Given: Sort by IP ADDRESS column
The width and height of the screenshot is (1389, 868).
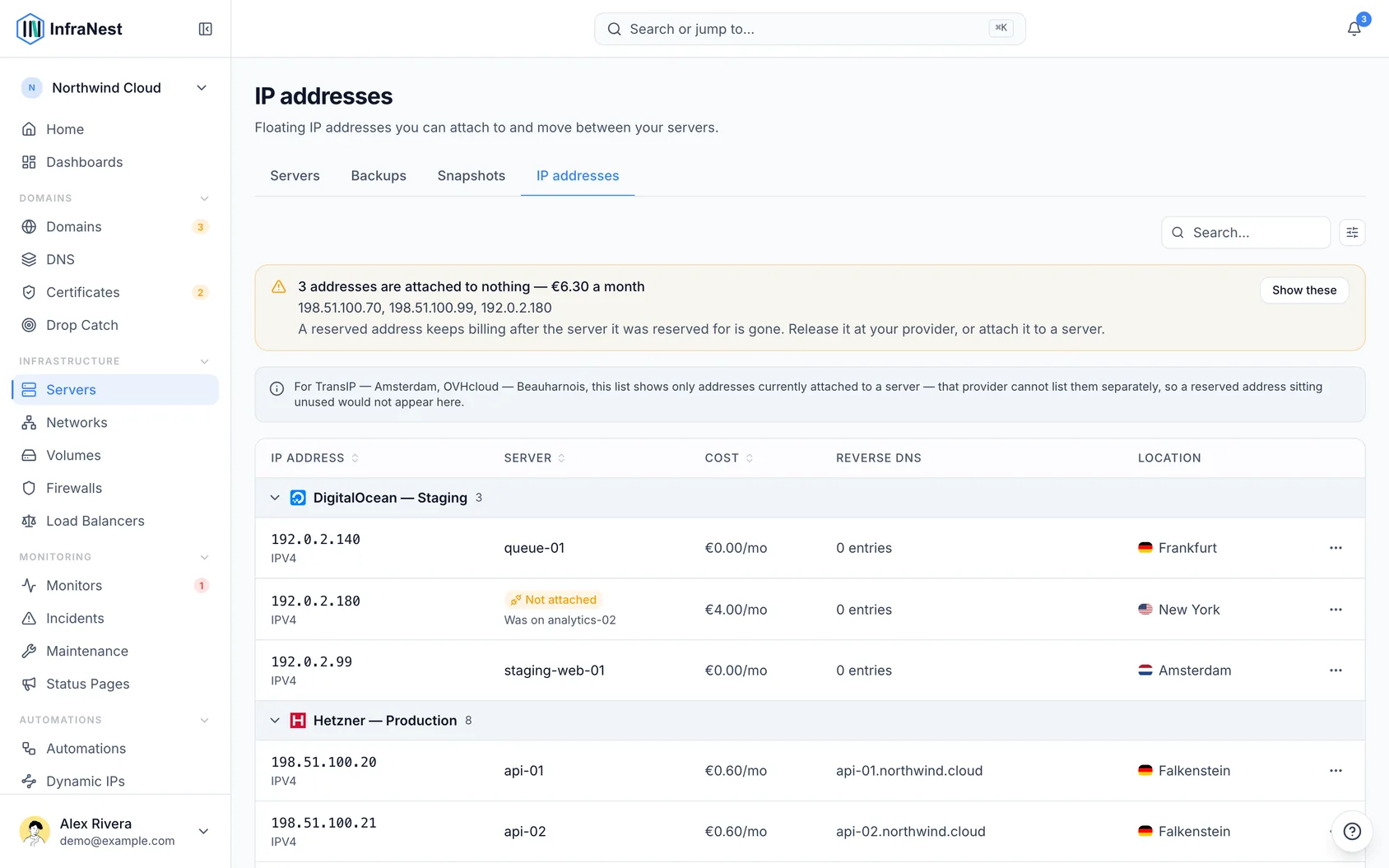Looking at the screenshot, I should pyautogui.click(x=315, y=458).
